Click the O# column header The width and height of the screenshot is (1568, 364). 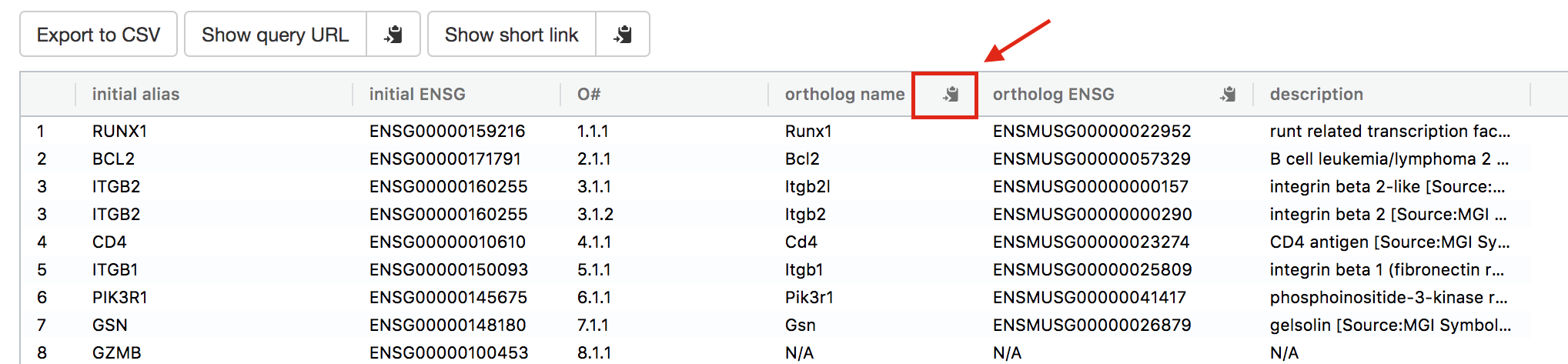(x=589, y=95)
